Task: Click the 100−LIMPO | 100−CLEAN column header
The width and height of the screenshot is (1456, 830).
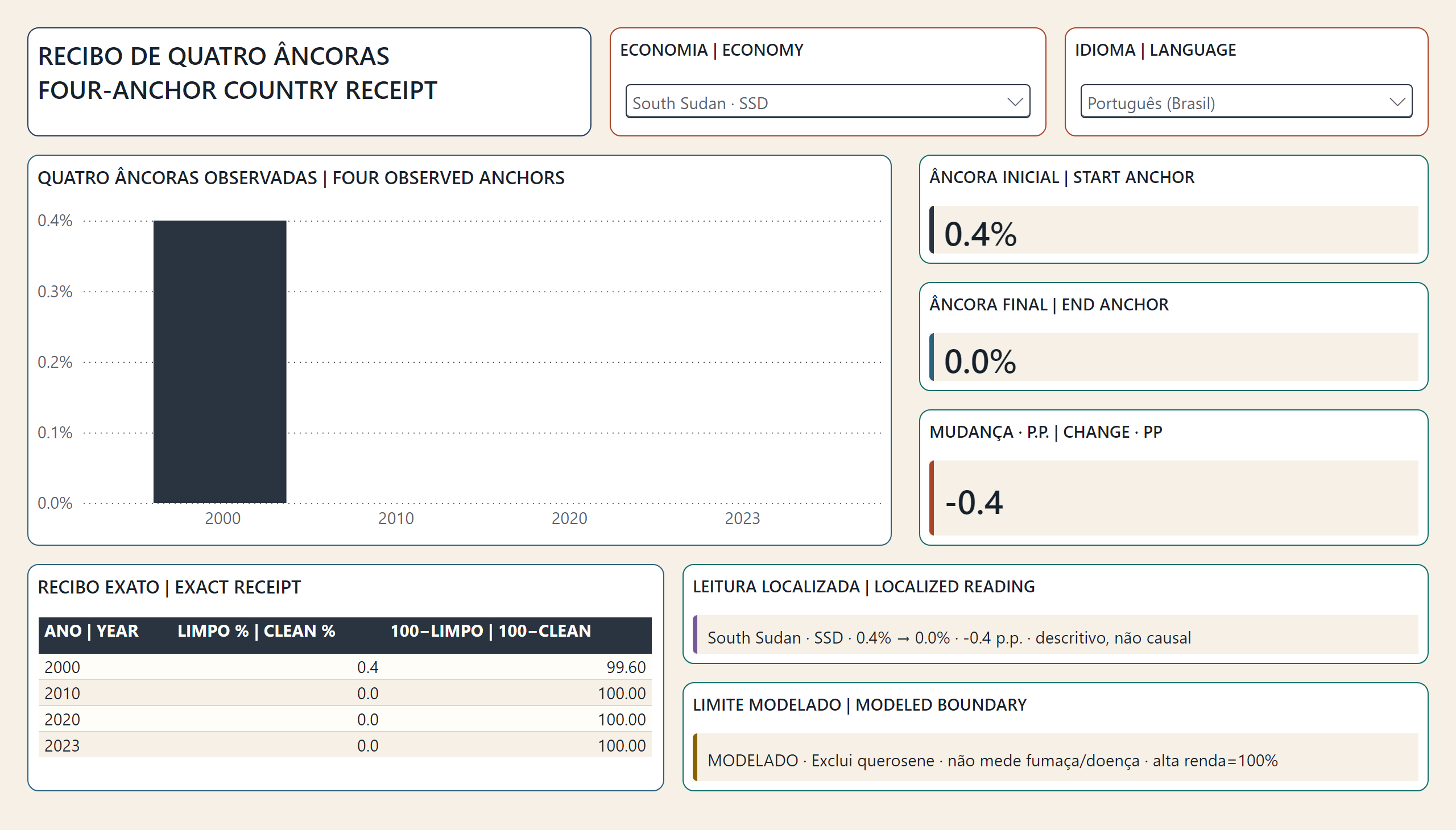Action: point(490,631)
